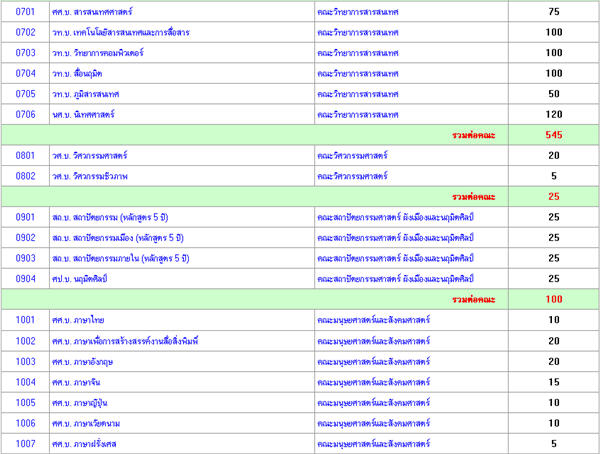Click the subtotal value 545

pos(553,135)
